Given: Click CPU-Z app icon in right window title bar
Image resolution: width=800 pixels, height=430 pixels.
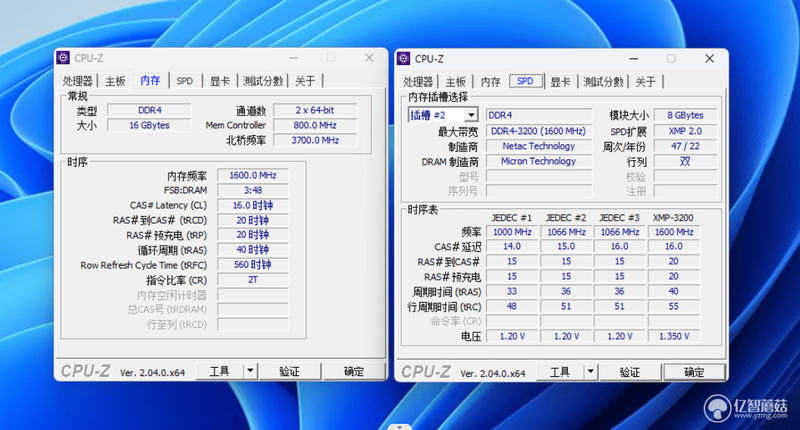Looking at the screenshot, I should click(404, 59).
